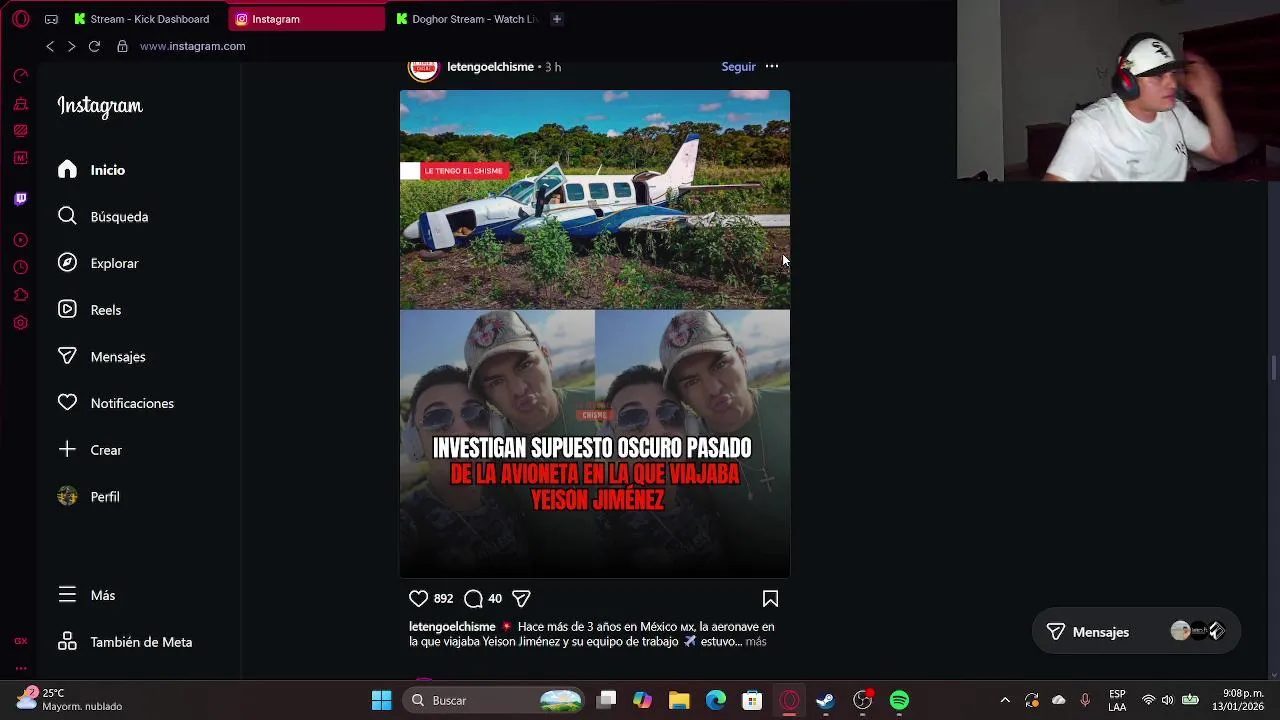
Task: Open floating Mensajes button at bottom right
Action: point(1136,632)
